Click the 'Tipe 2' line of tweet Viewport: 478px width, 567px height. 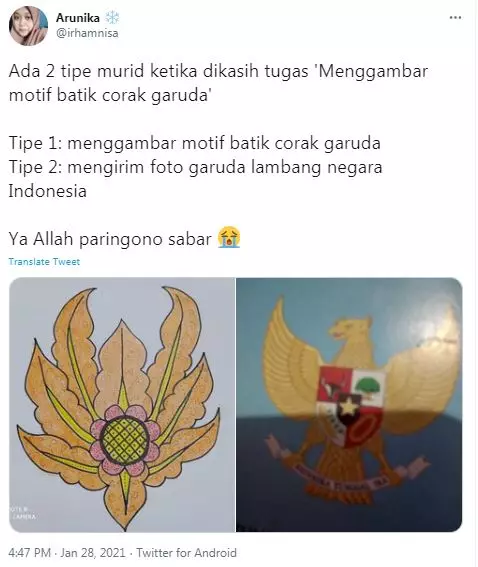click(x=195, y=179)
